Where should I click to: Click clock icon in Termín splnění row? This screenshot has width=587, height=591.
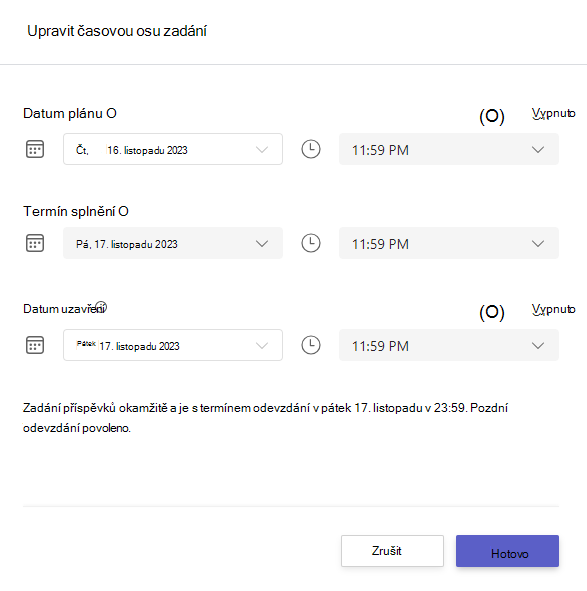(x=311, y=243)
